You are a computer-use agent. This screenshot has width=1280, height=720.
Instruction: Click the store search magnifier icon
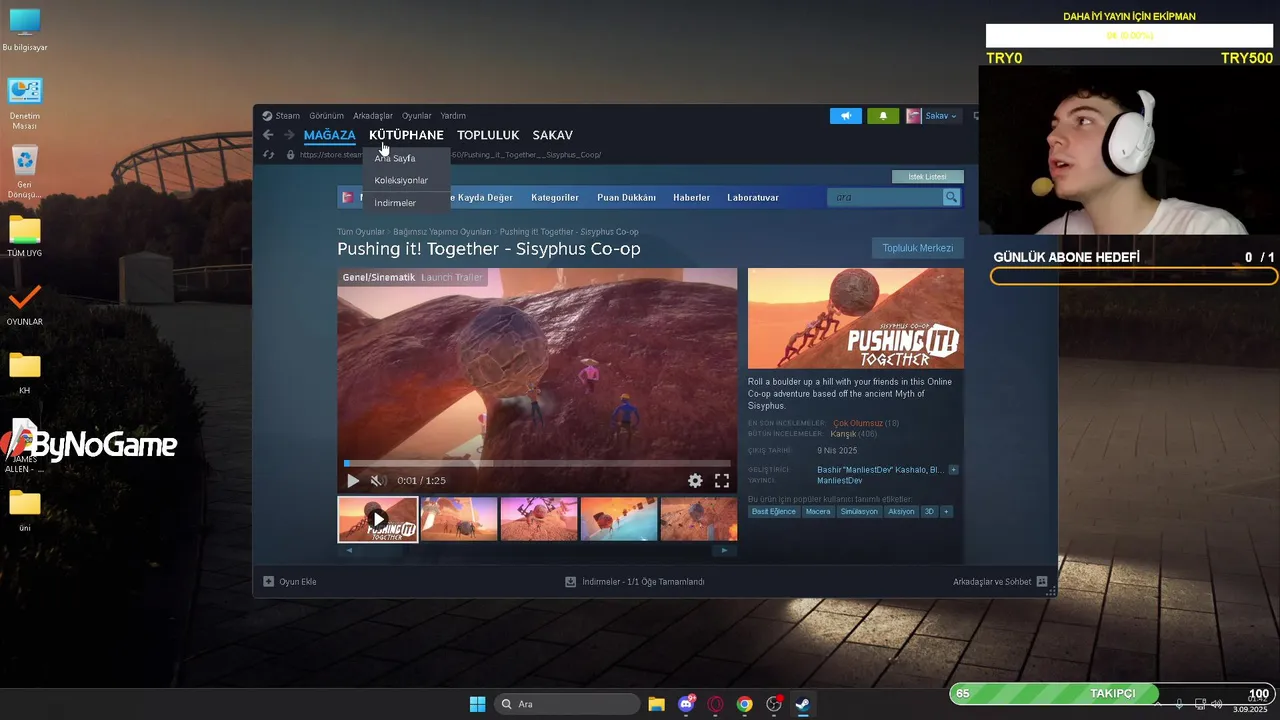951,197
